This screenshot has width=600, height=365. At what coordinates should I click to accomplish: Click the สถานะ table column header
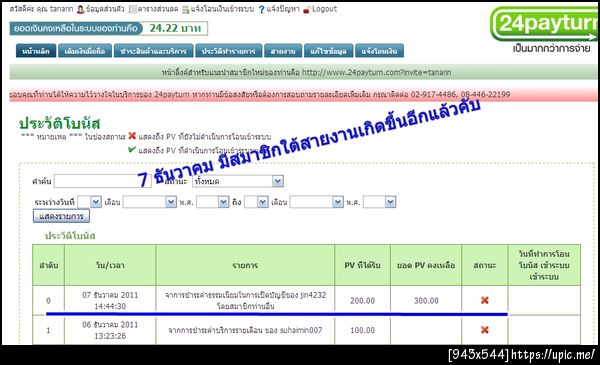point(484,265)
